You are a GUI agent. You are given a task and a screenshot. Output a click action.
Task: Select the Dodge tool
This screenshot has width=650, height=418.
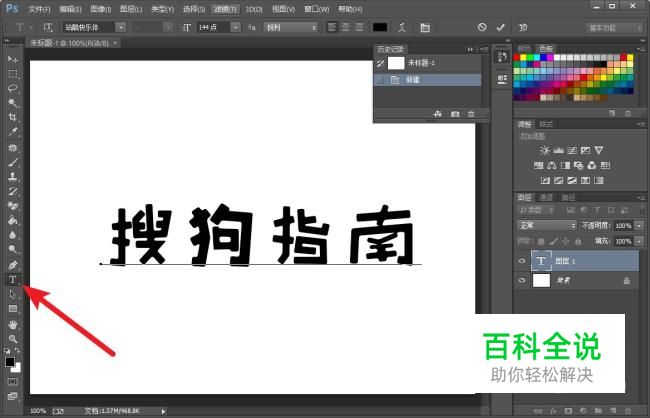click(x=12, y=249)
